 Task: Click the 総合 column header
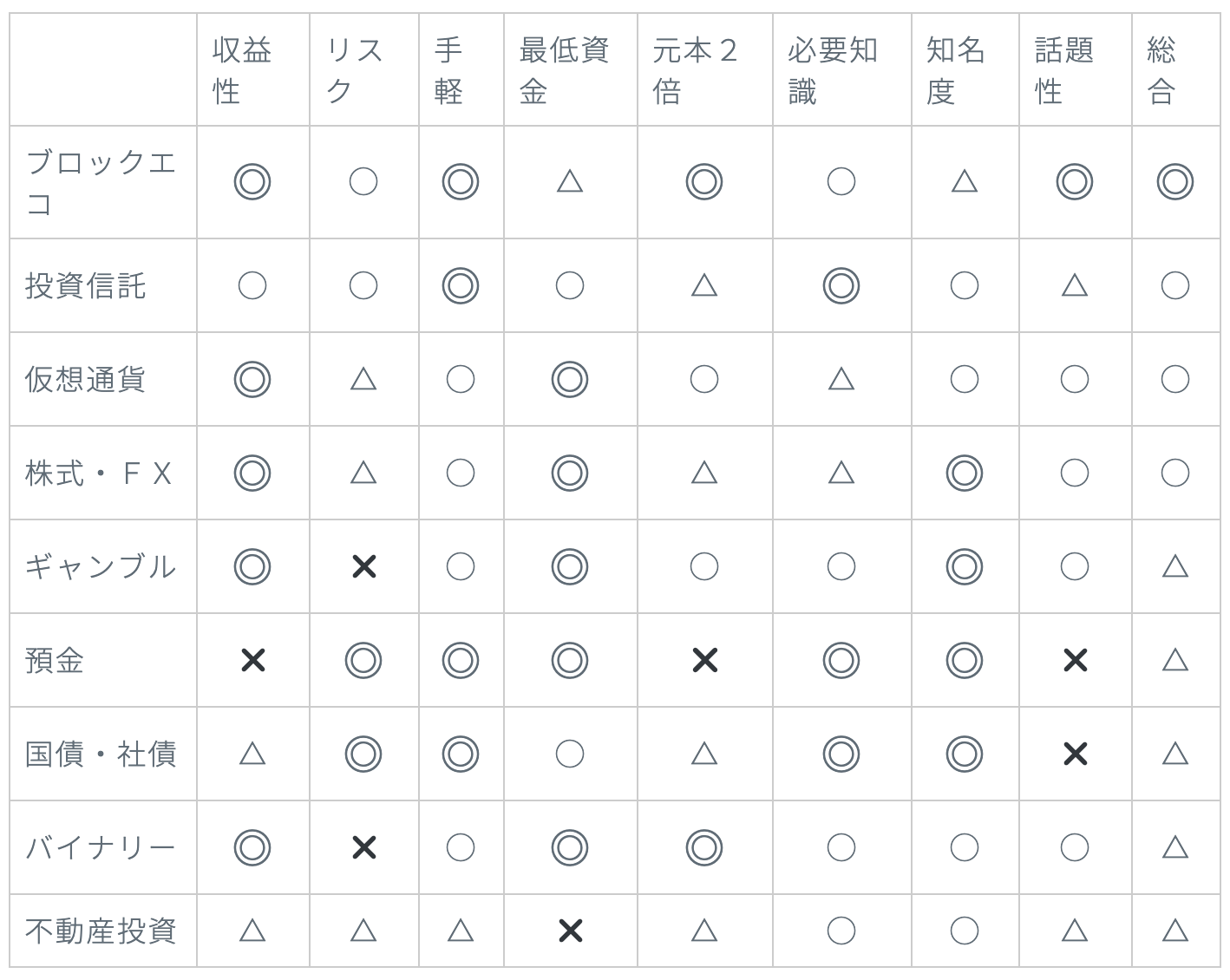point(1161,70)
